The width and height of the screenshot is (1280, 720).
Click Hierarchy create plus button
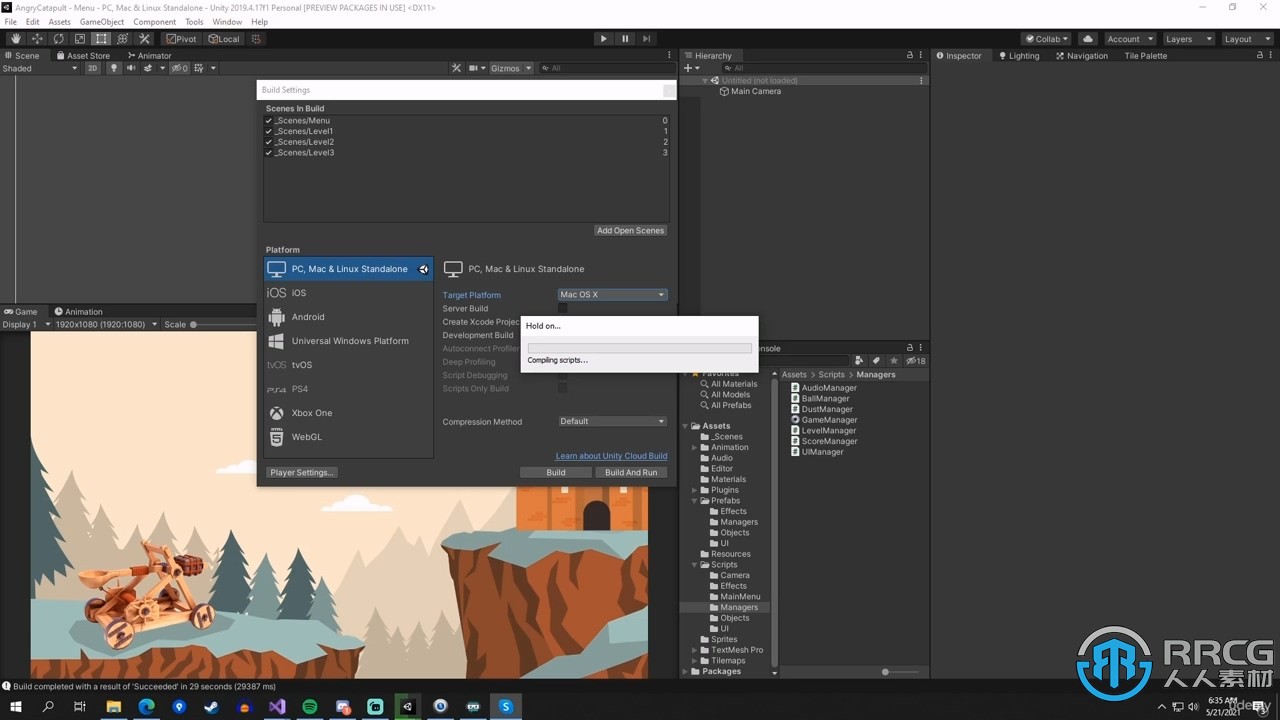tap(690, 68)
